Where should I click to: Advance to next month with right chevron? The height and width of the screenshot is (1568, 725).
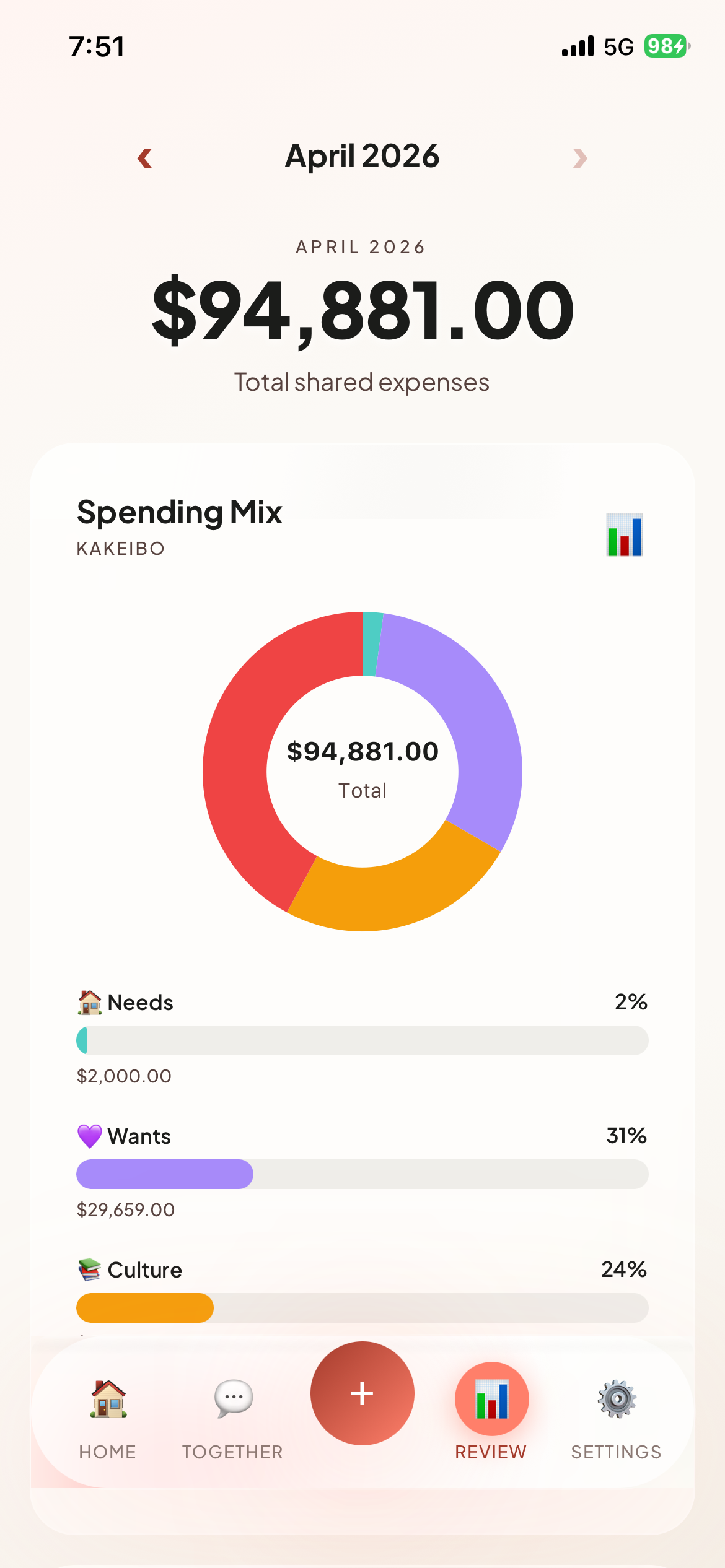pyautogui.click(x=580, y=158)
